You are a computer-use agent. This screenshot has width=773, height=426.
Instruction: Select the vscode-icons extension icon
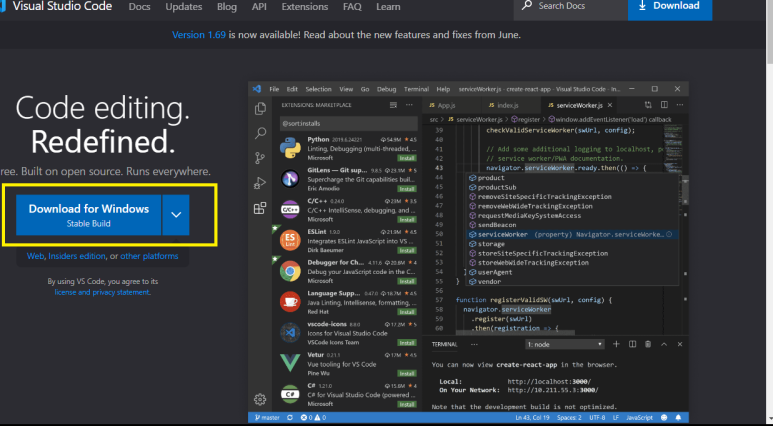[290, 333]
